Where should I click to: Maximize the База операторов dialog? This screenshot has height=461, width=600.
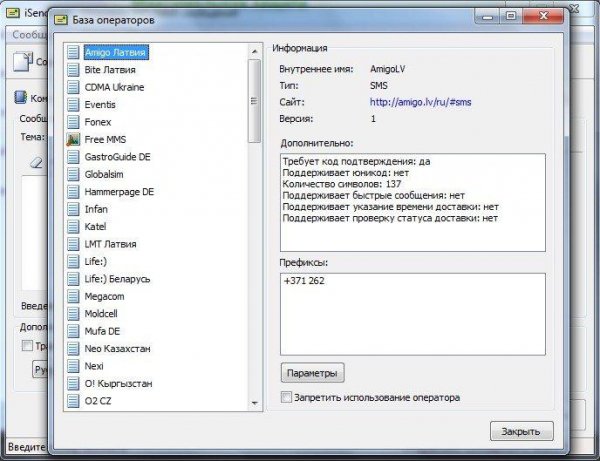[511, 16]
